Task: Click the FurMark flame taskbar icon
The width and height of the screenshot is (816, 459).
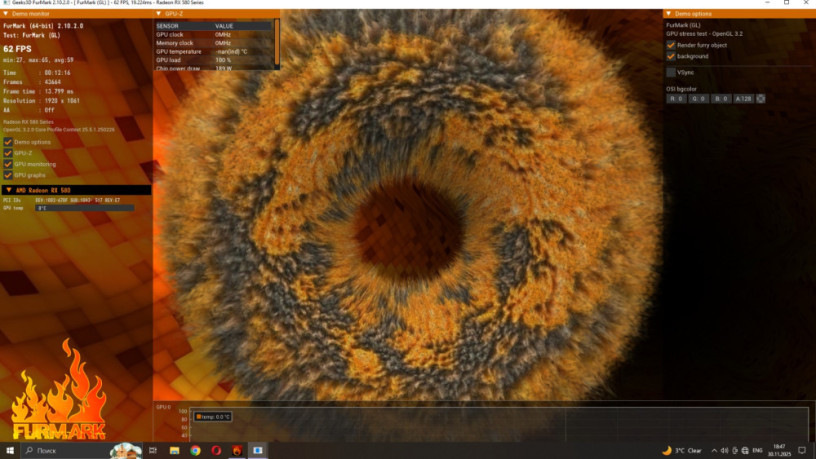Action: point(237,450)
